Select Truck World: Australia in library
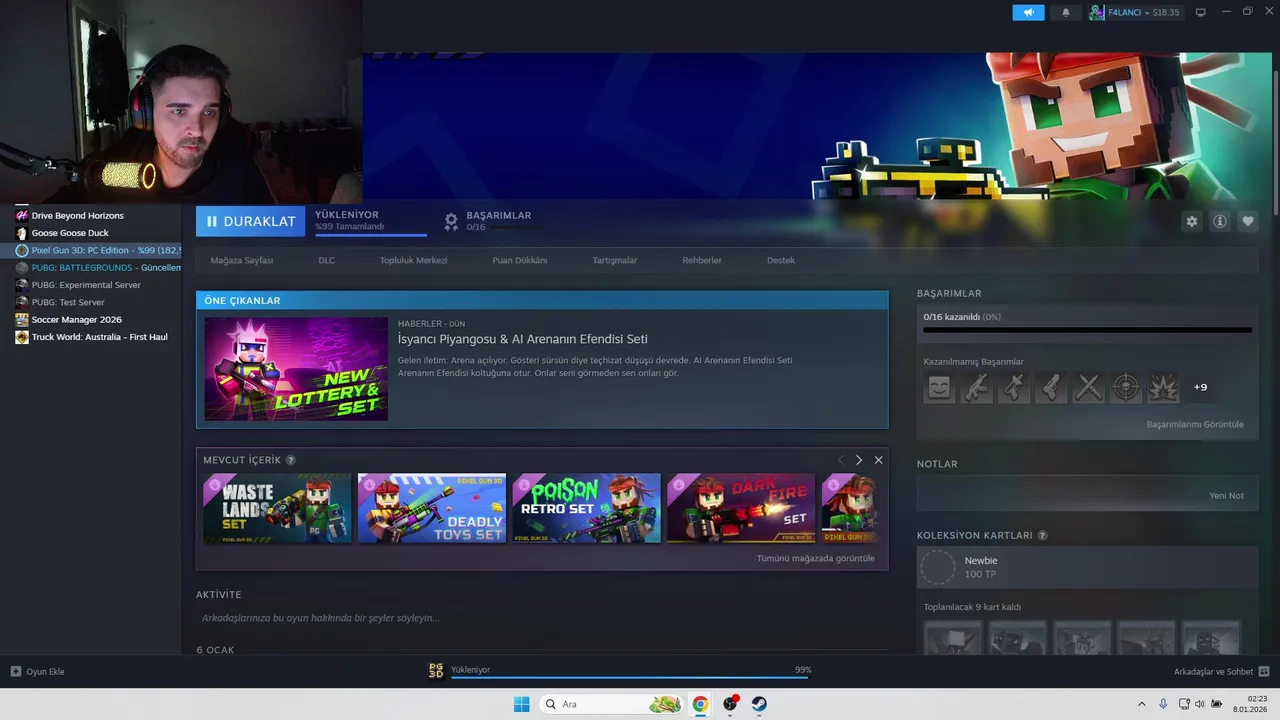This screenshot has height=720, width=1280. 91,337
